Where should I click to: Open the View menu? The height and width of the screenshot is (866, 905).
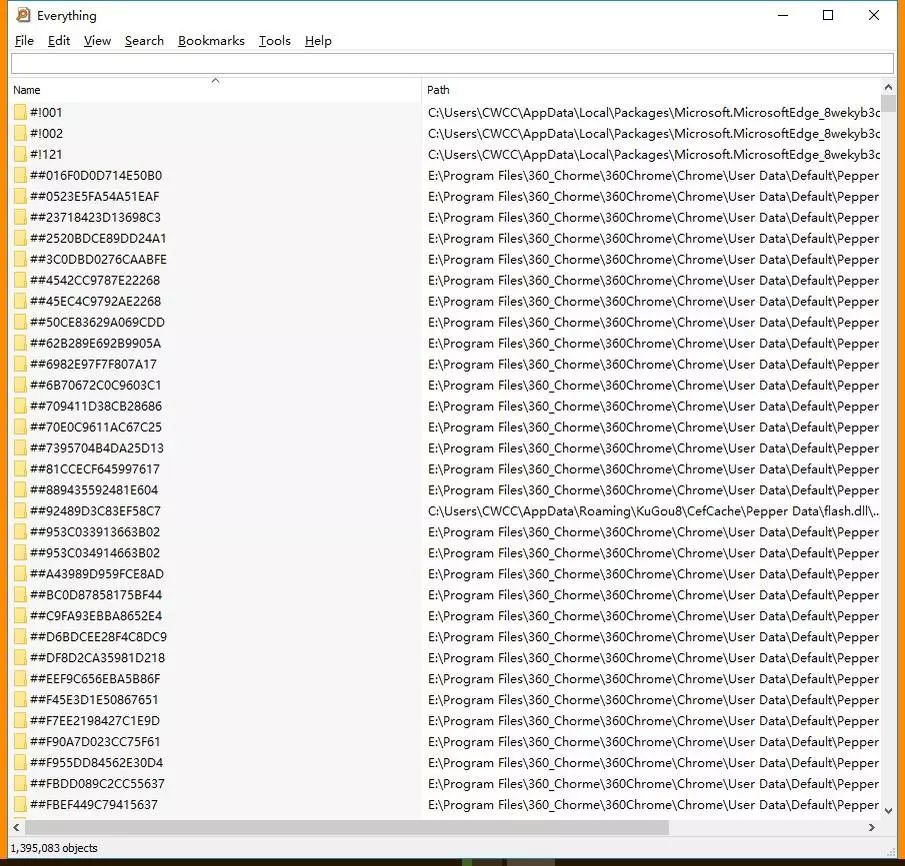coord(97,41)
